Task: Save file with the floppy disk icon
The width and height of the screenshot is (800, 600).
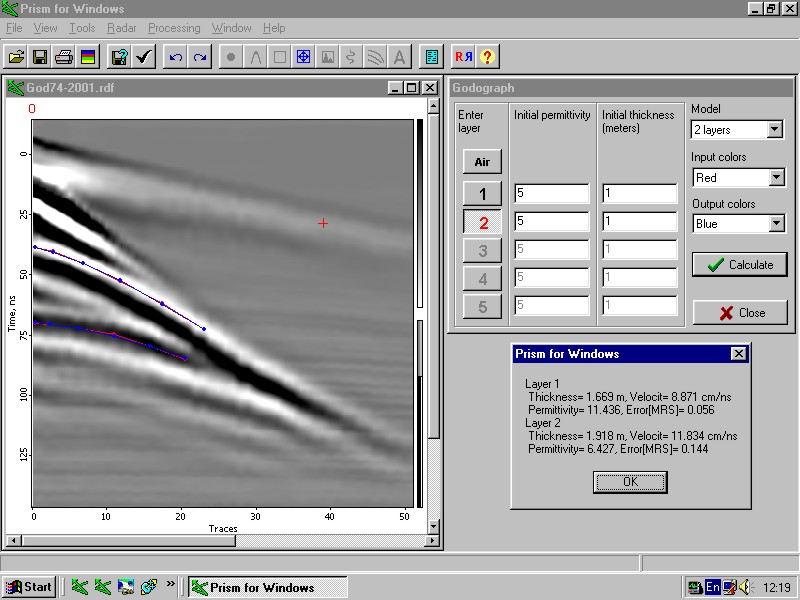Action: (40, 57)
